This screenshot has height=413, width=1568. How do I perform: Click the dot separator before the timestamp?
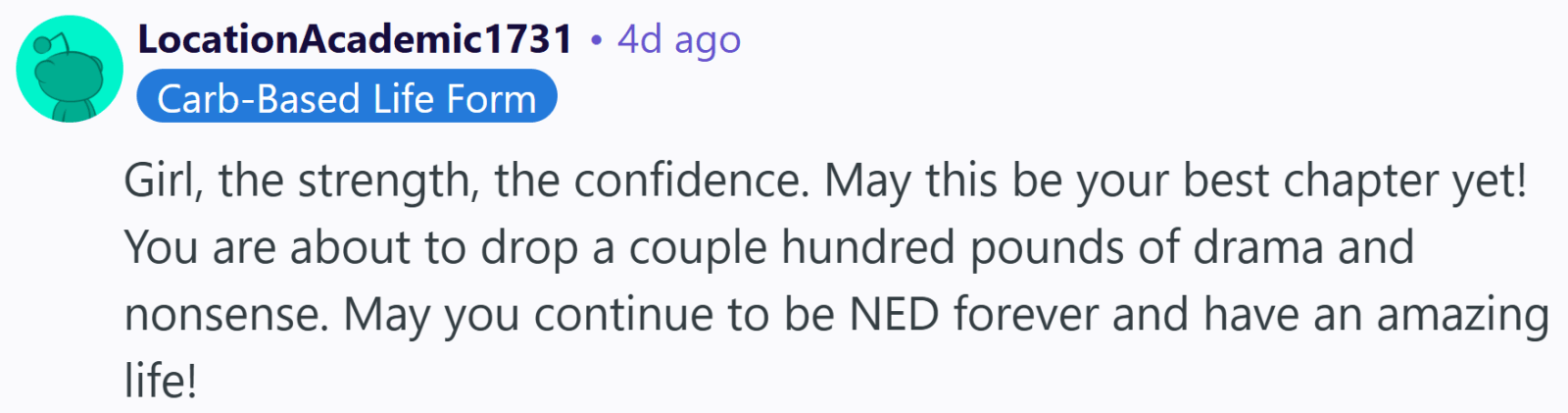click(596, 41)
